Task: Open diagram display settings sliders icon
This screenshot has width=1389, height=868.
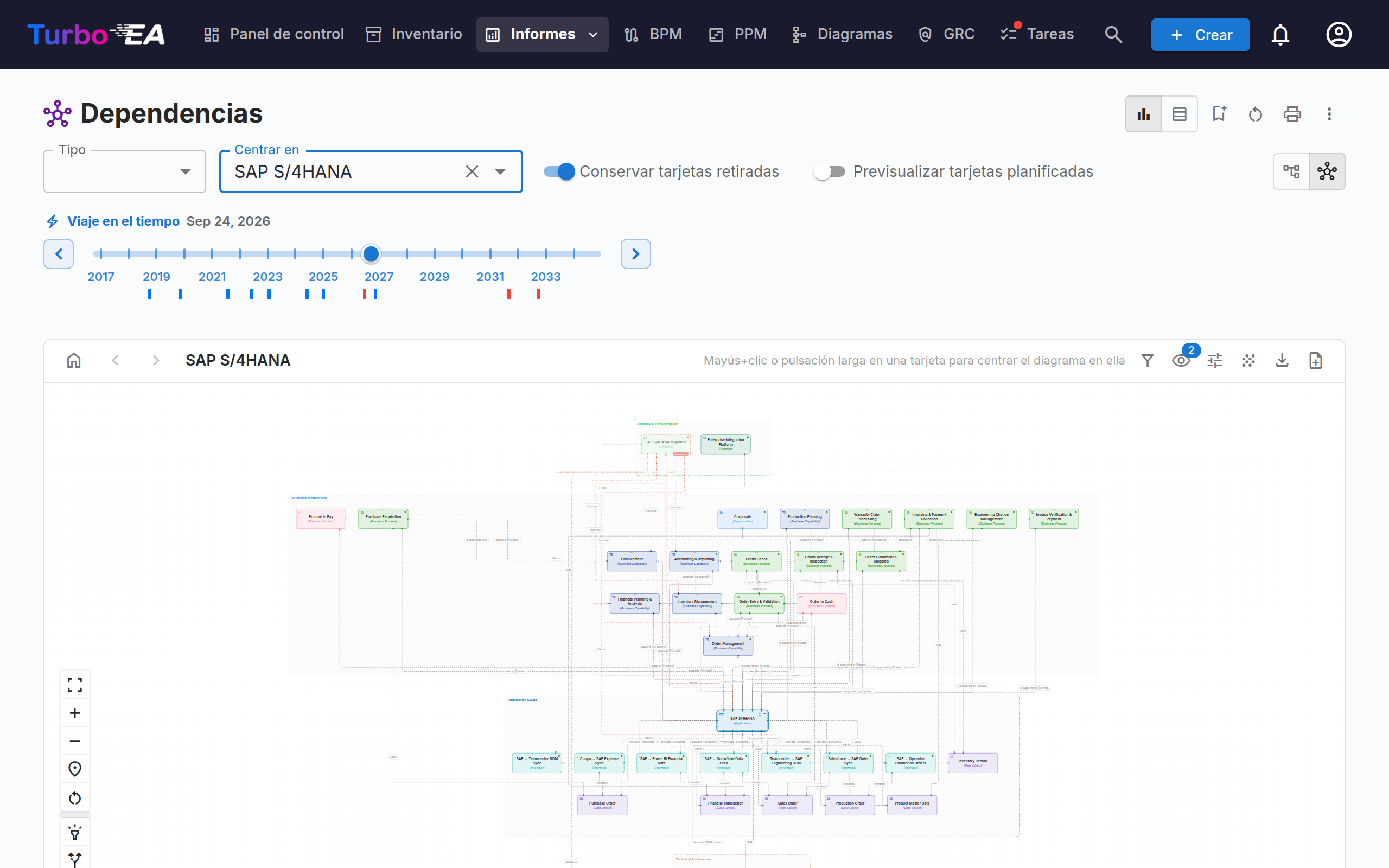Action: [x=1214, y=361]
